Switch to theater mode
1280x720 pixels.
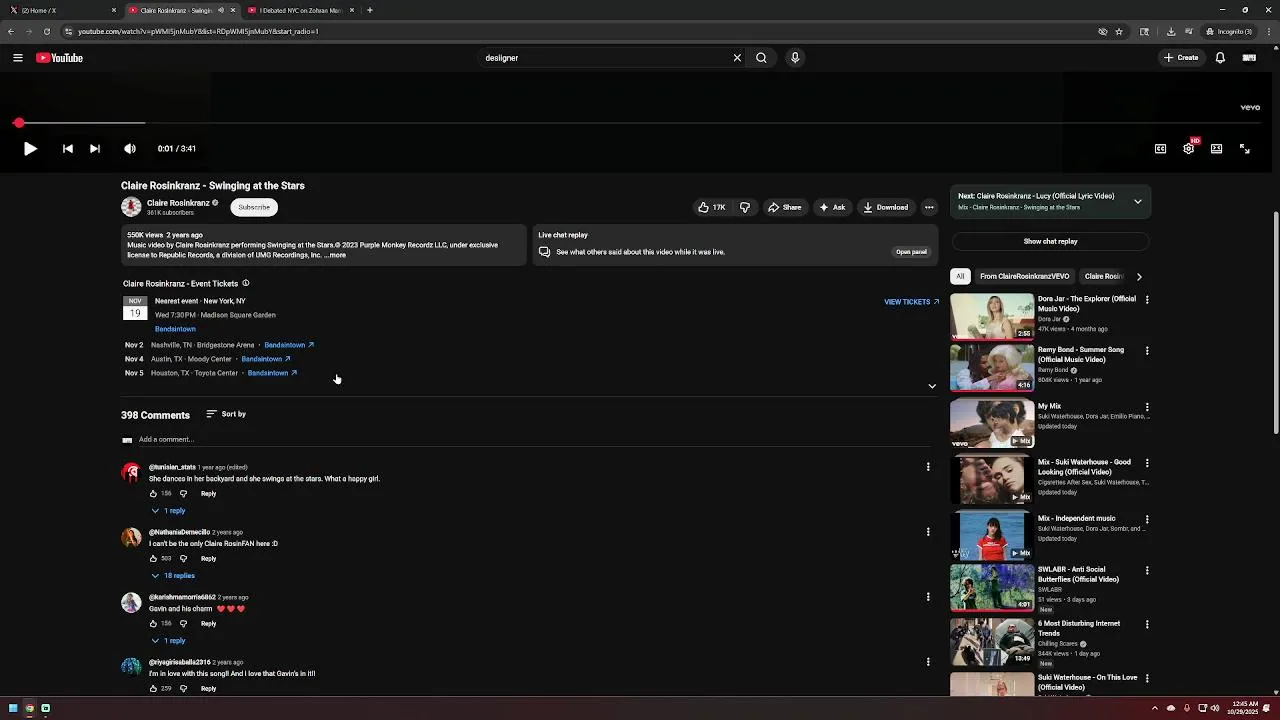1216,149
